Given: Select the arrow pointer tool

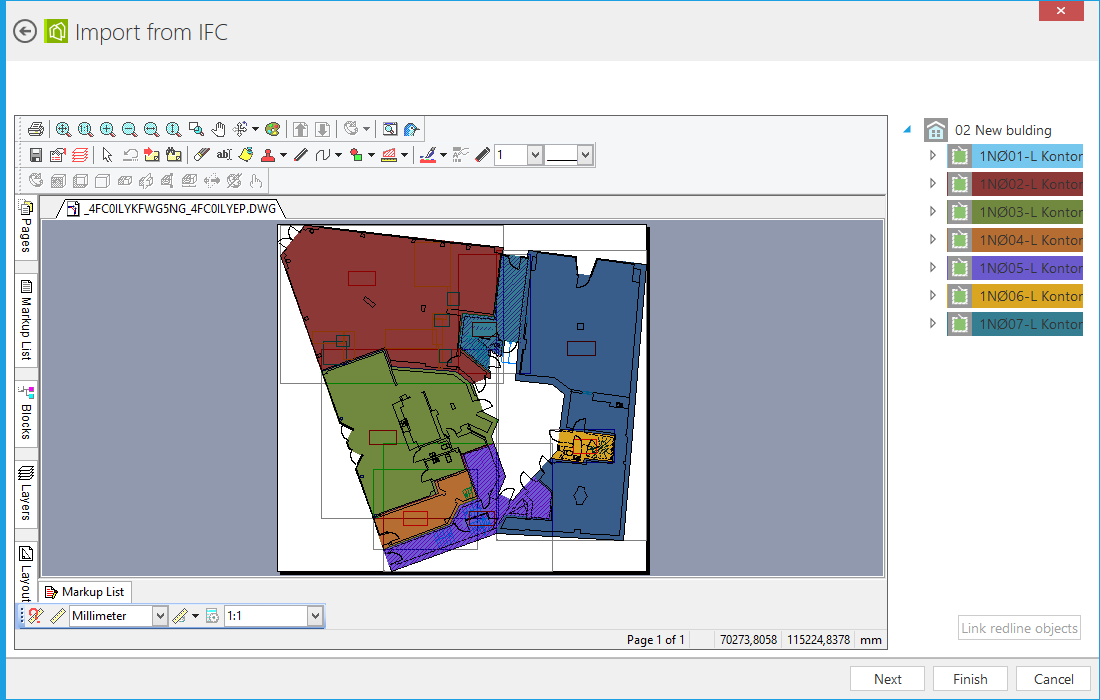Looking at the screenshot, I should [107, 155].
